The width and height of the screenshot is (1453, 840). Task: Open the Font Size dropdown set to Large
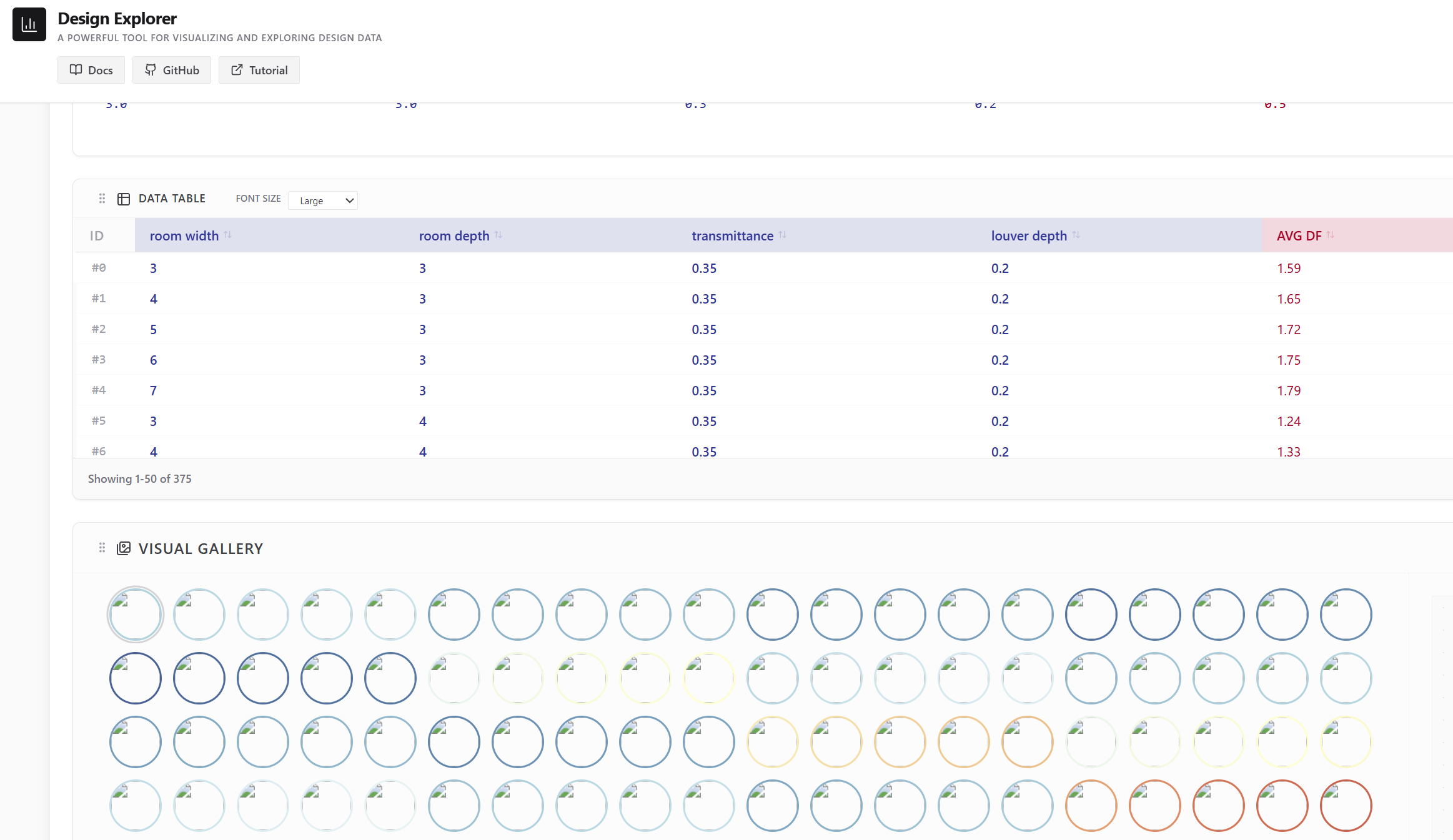coord(323,200)
